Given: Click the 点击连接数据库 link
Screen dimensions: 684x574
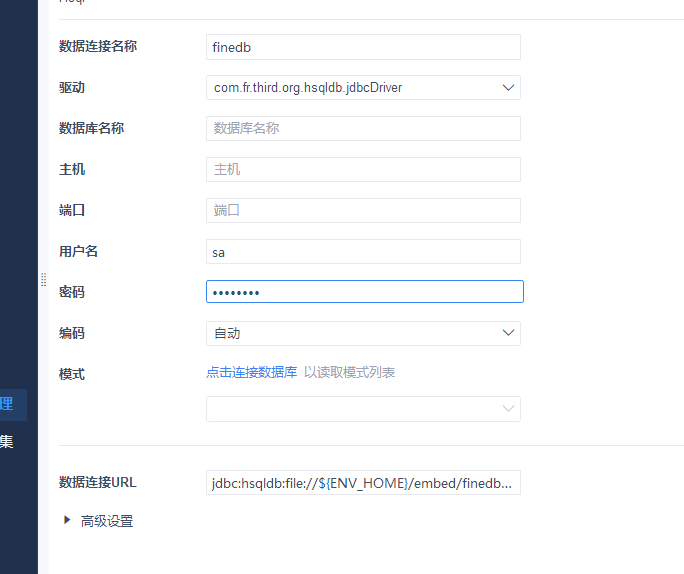Looking at the screenshot, I should tap(252, 372).
